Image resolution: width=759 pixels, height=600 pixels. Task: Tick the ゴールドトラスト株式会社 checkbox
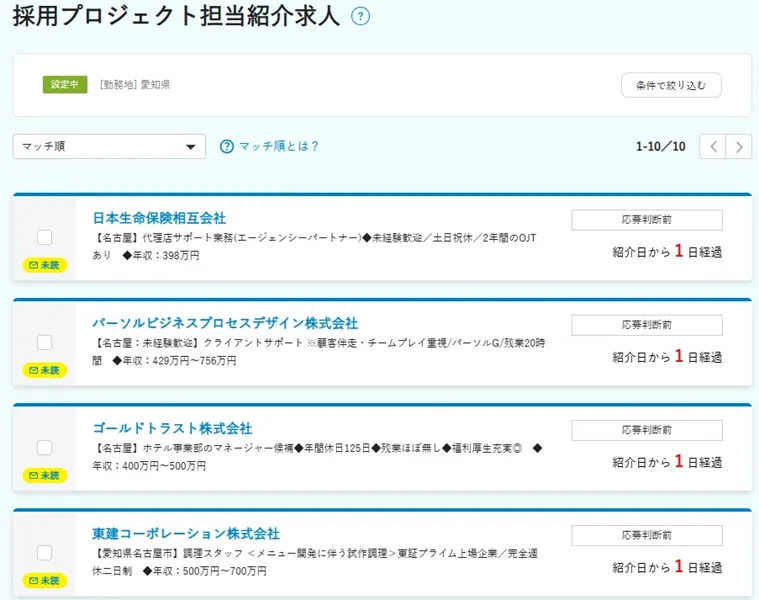click(x=44, y=447)
